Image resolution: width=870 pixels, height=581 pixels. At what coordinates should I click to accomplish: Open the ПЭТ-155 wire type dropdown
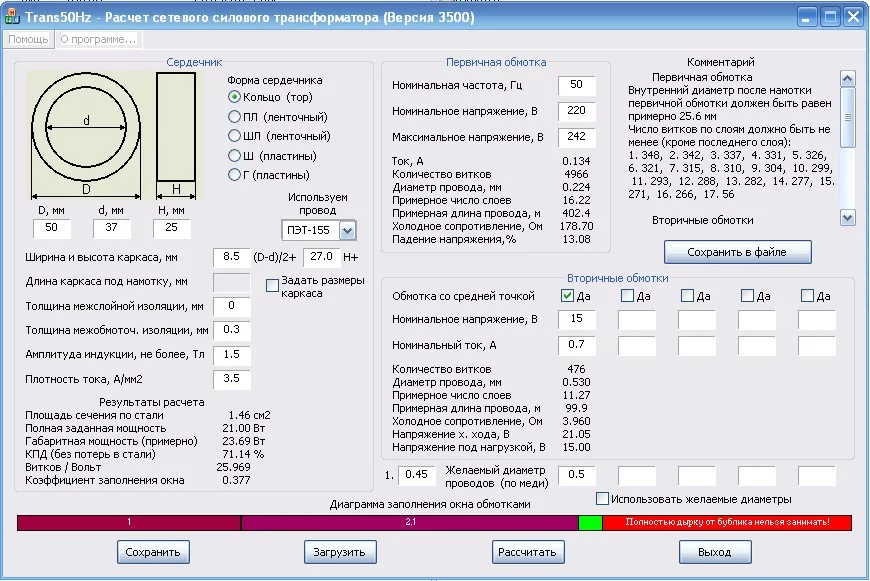tap(348, 231)
